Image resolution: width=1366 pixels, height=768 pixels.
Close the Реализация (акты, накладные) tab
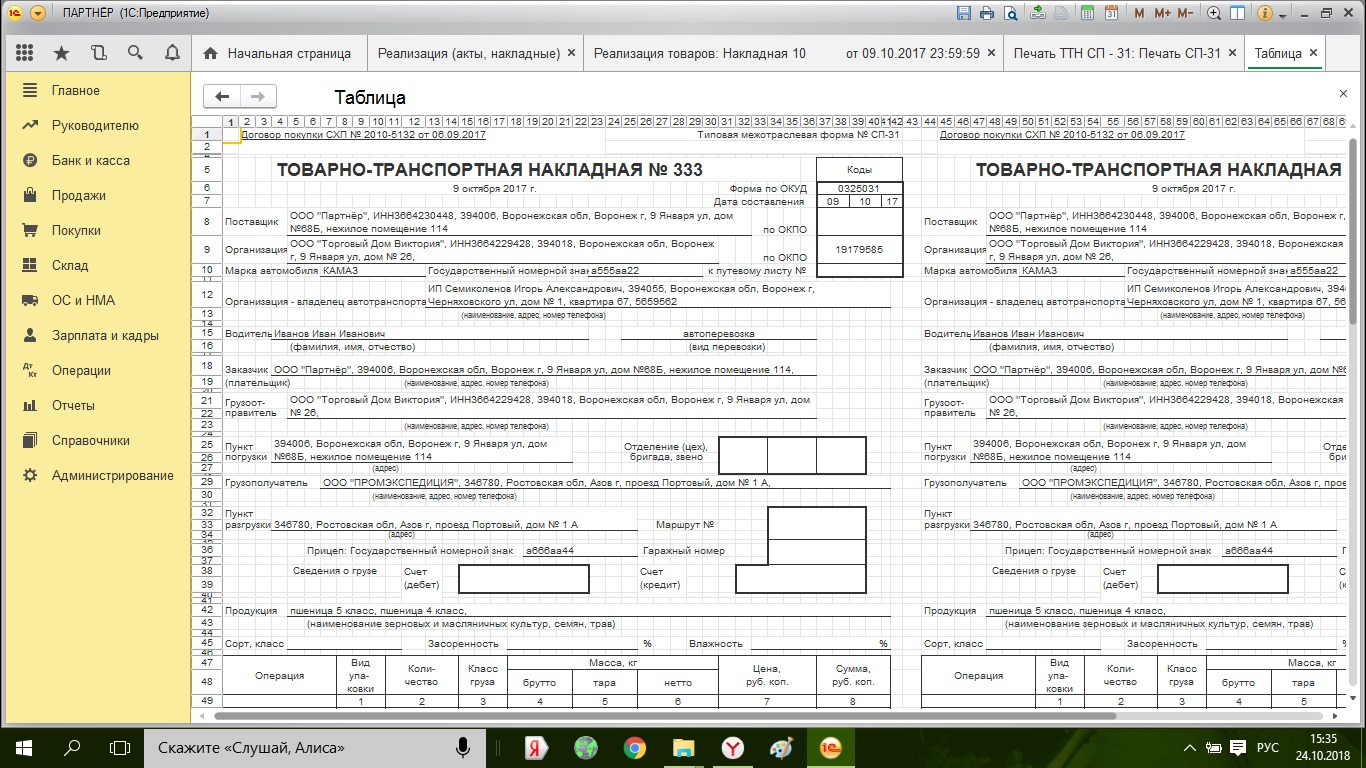[x=571, y=53]
